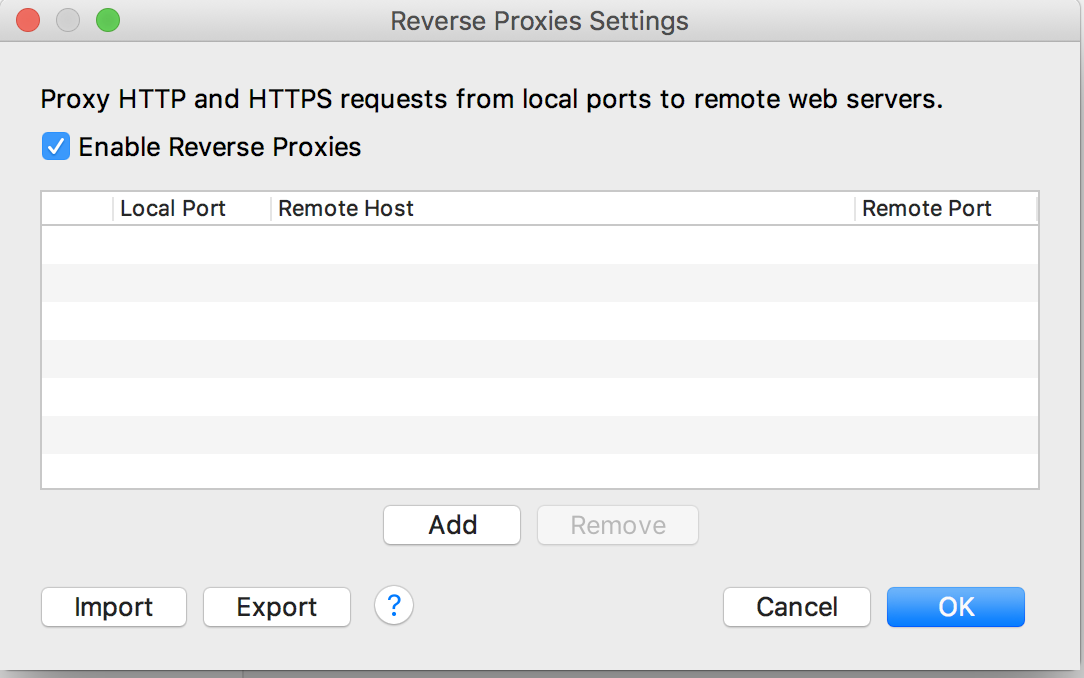Sort by the Local Port column header

pos(173,208)
